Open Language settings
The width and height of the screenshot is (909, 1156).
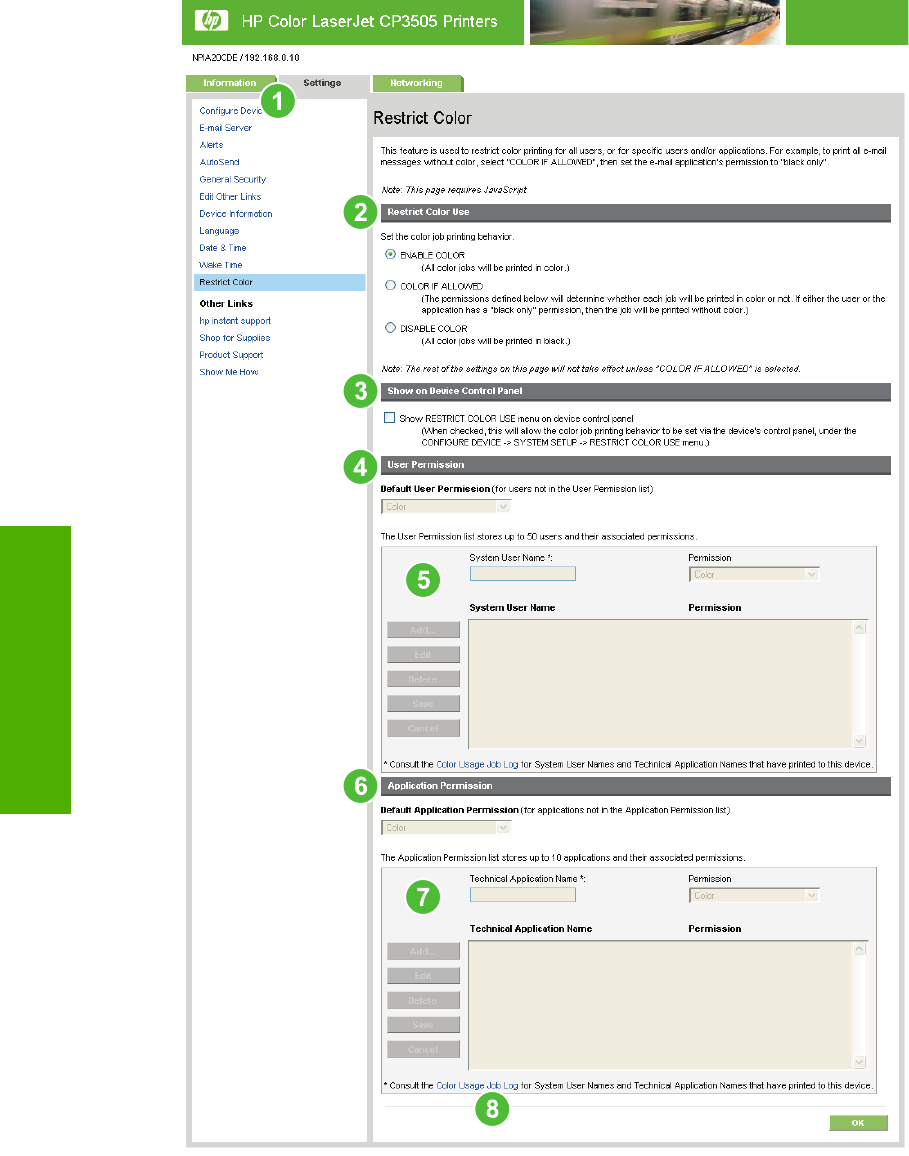(219, 231)
